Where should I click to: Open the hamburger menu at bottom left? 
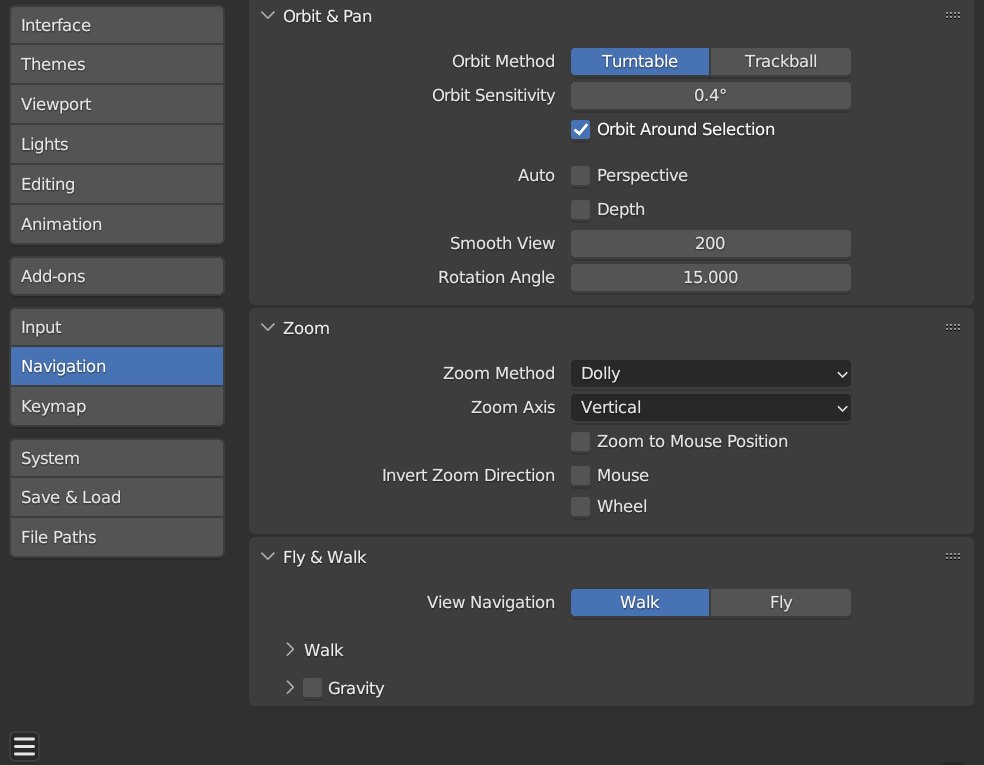tap(24, 745)
